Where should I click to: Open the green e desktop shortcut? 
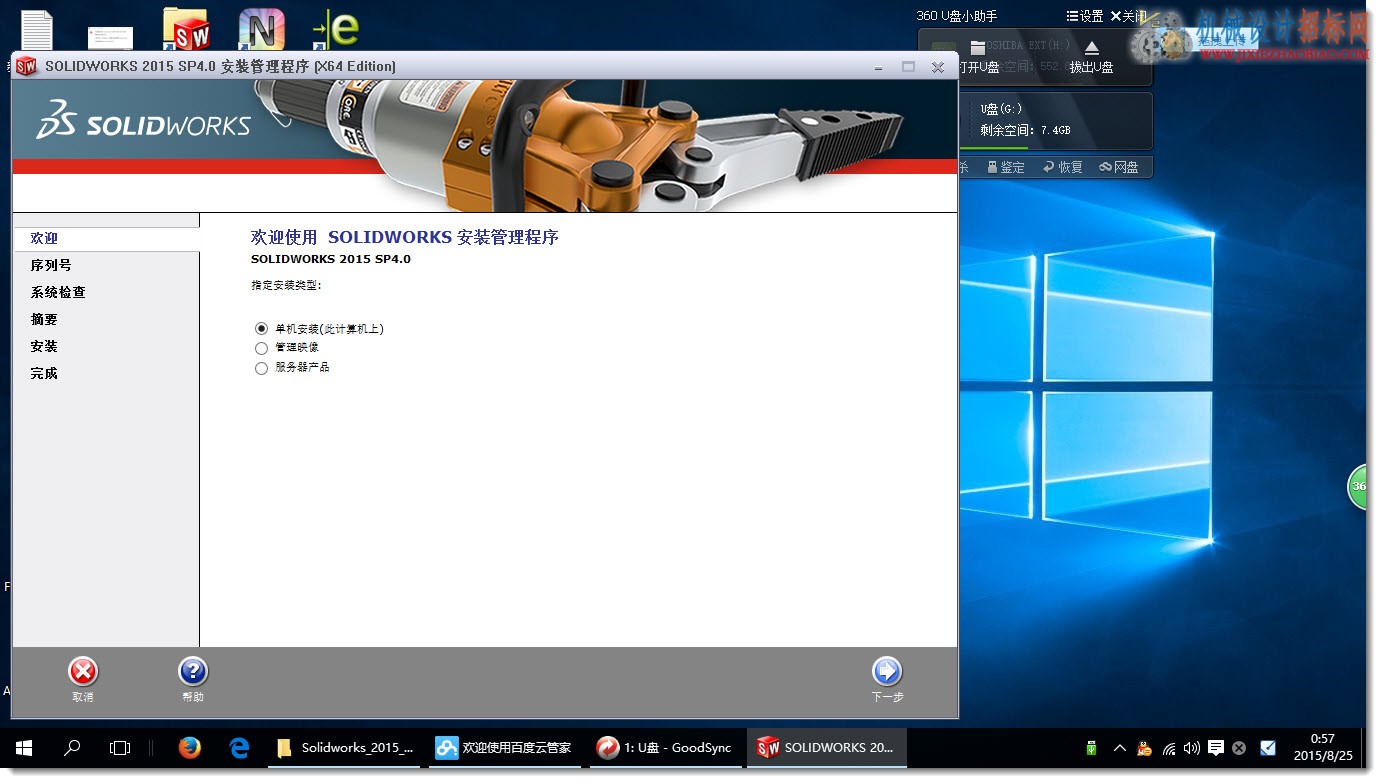[x=336, y=29]
